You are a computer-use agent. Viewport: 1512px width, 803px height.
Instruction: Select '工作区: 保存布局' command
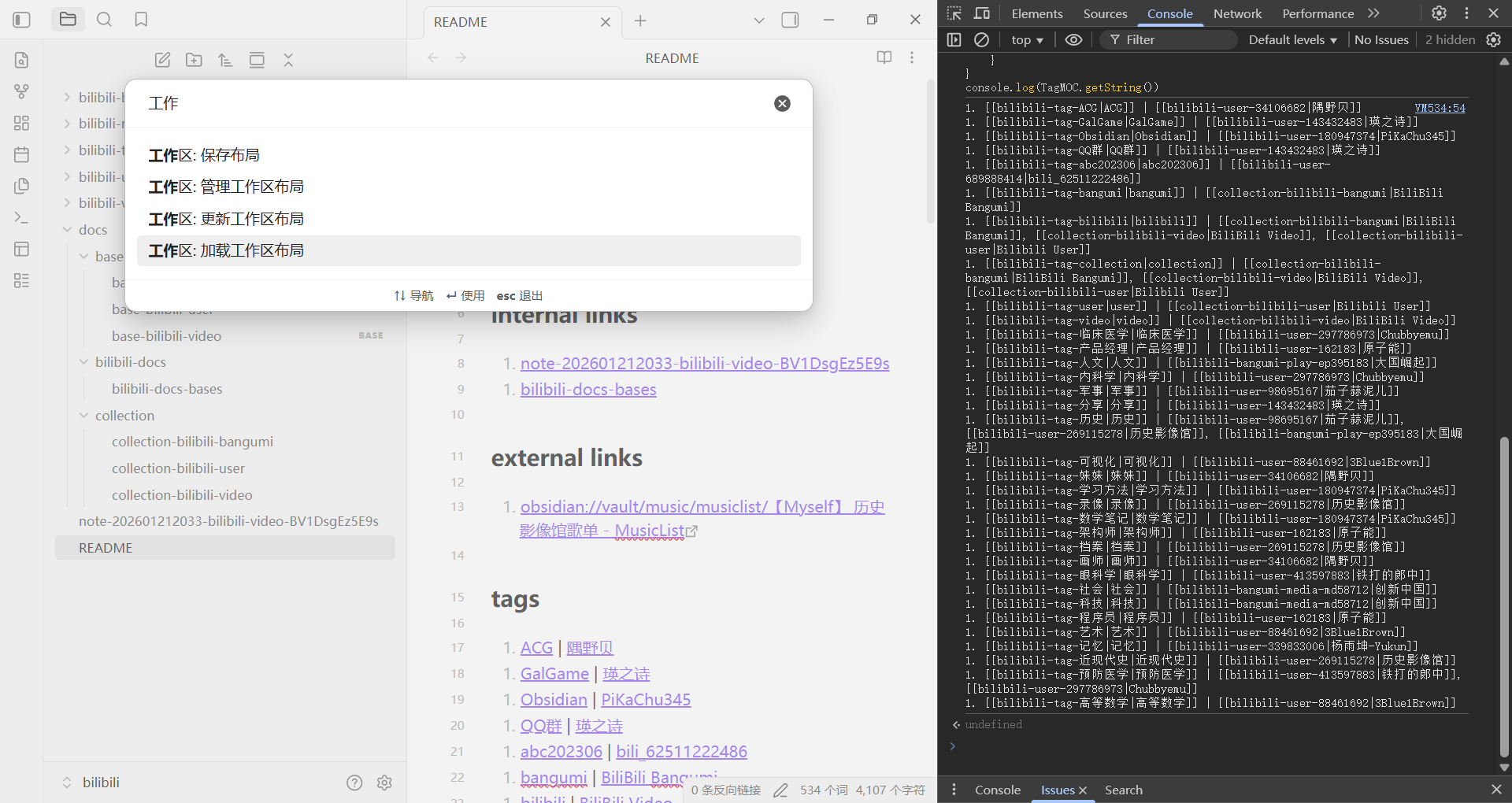(x=205, y=155)
